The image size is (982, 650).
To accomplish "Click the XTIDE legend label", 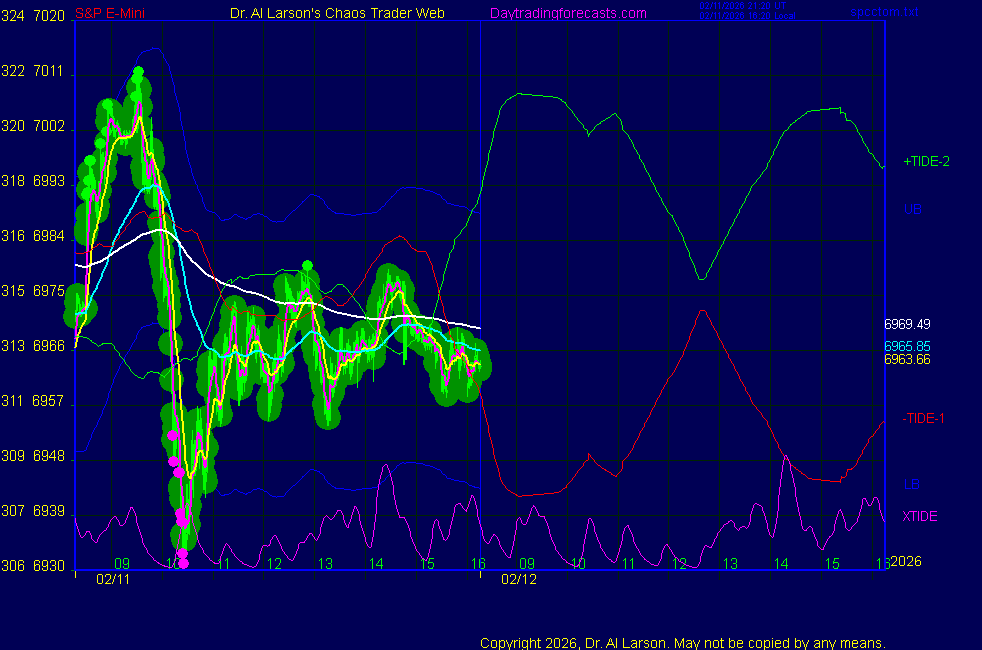I will [920, 516].
